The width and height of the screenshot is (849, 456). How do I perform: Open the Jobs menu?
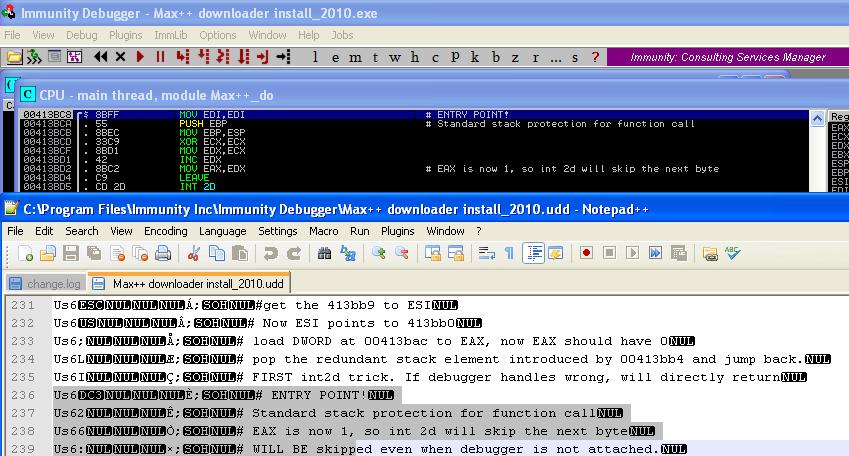coord(342,35)
